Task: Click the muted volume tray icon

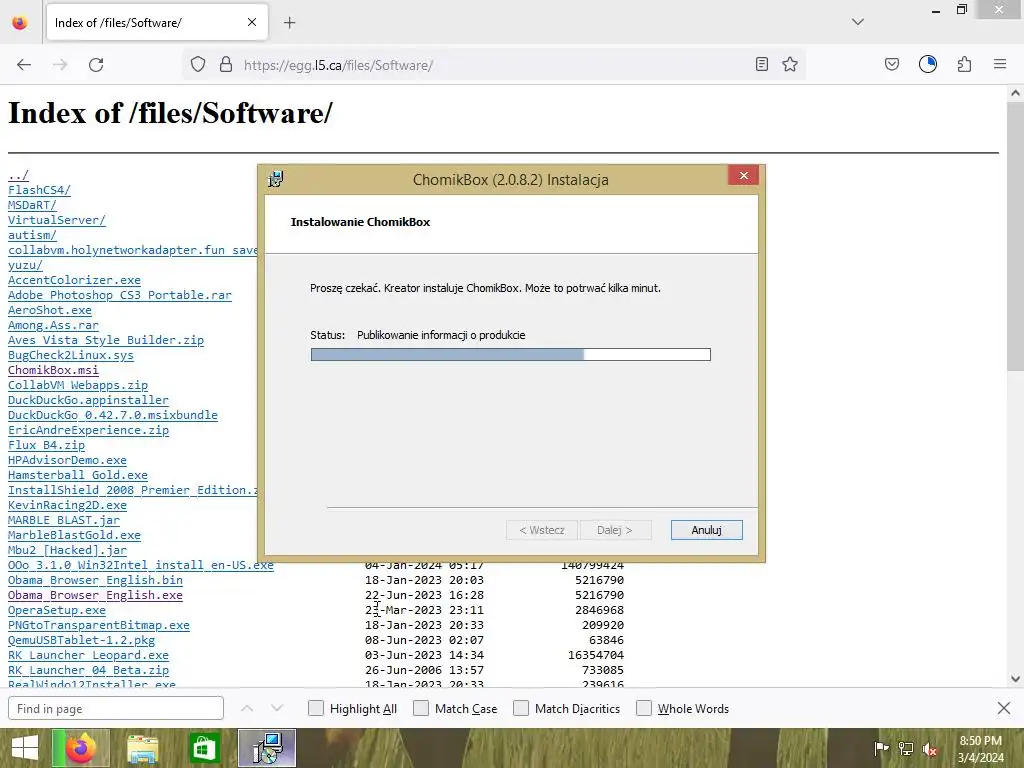Action: click(x=930, y=749)
